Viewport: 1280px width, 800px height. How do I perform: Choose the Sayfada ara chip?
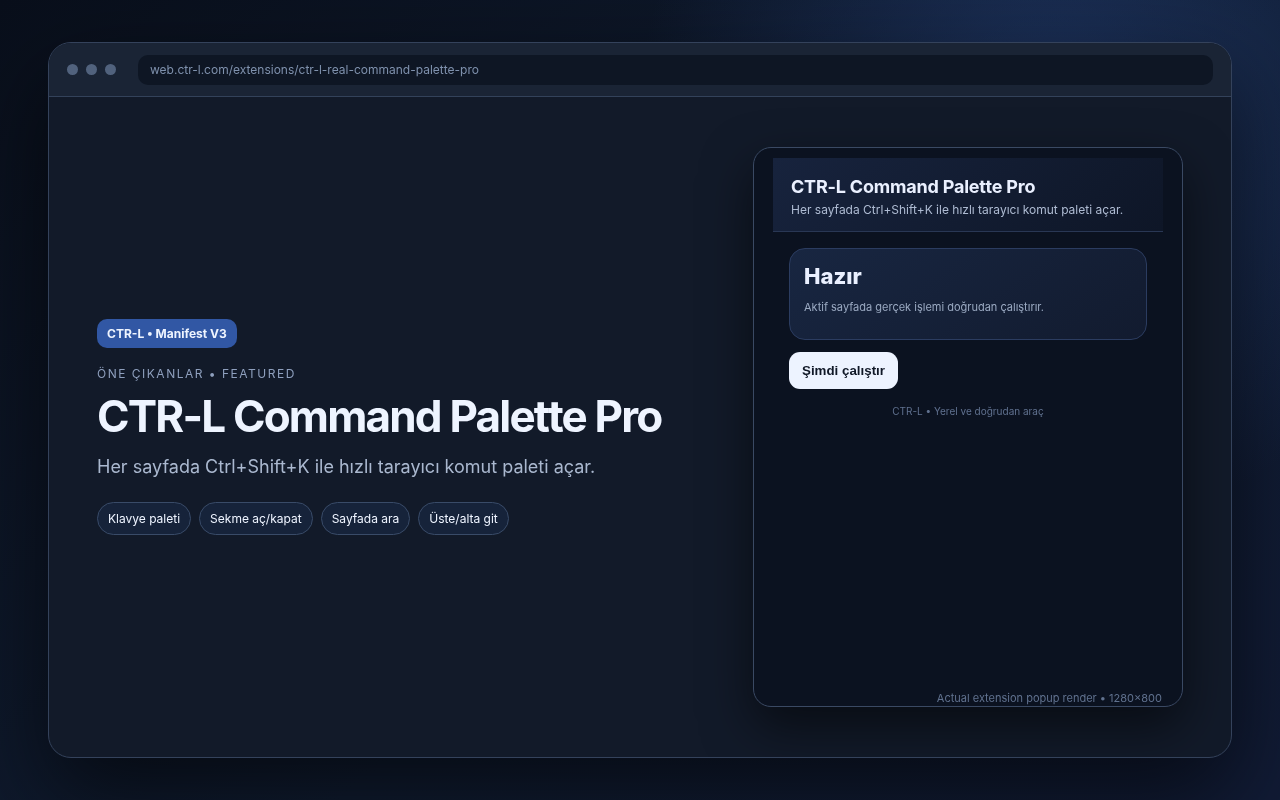tap(365, 518)
